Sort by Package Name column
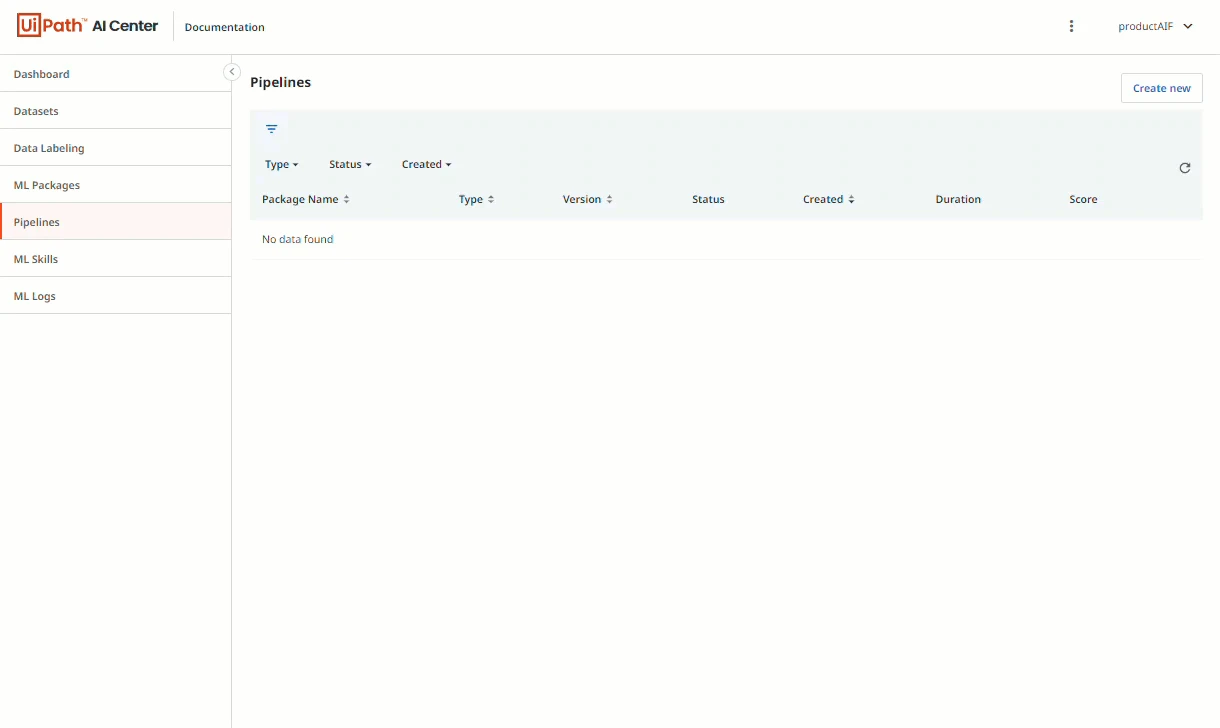The image size is (1220, 728). (x=306, y=199)
